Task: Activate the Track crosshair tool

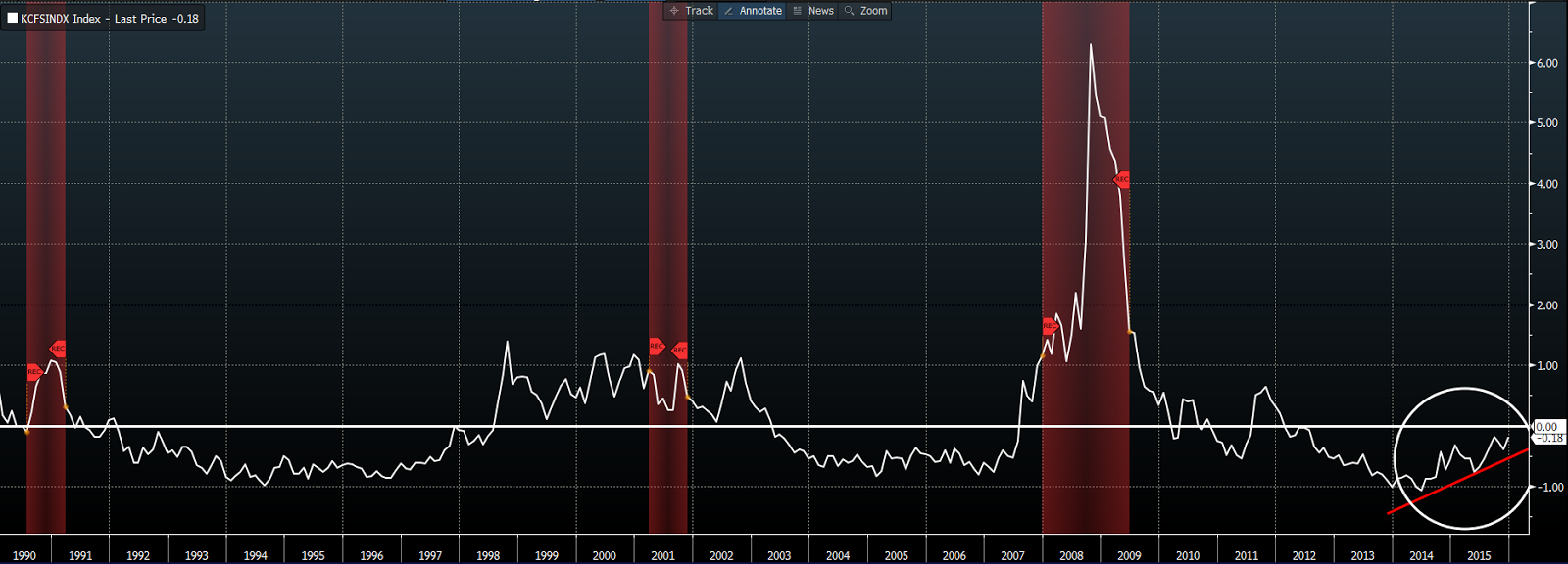Action: (x=691, y=11)
